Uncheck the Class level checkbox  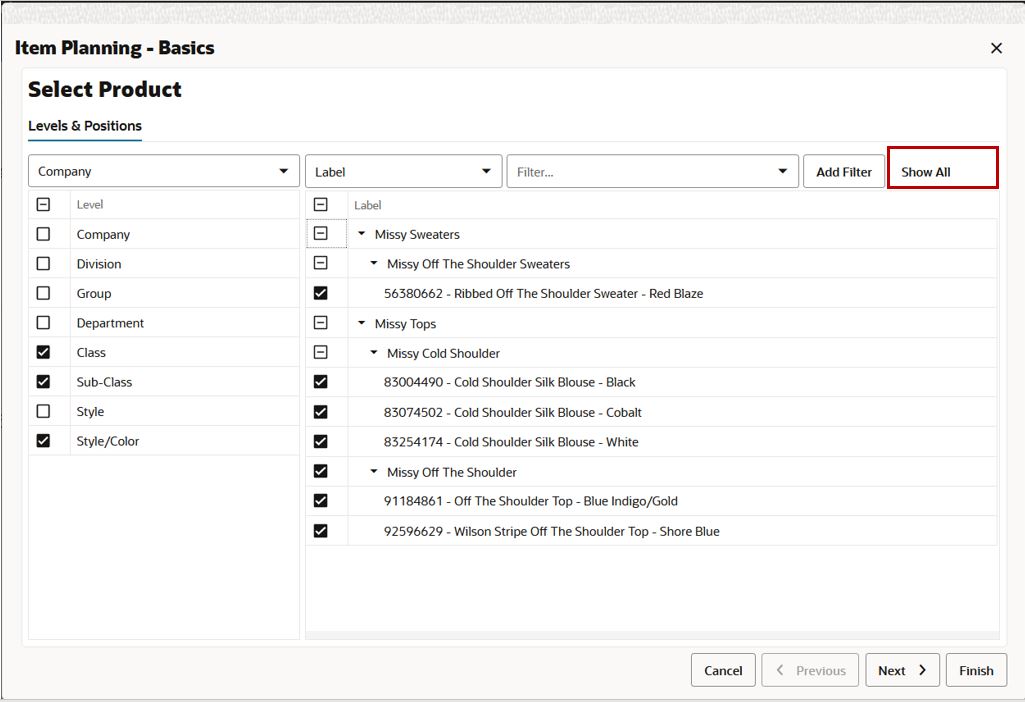[43, 352]
